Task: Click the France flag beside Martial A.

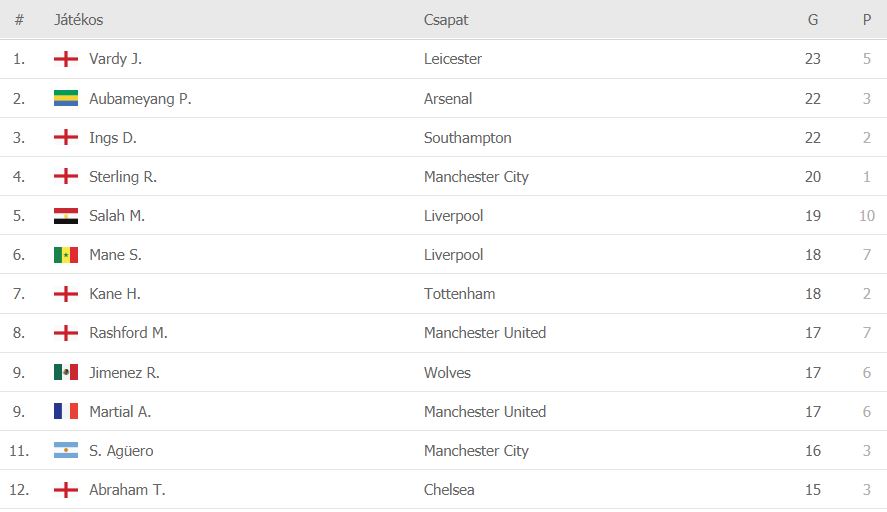Action: point(66,411)
